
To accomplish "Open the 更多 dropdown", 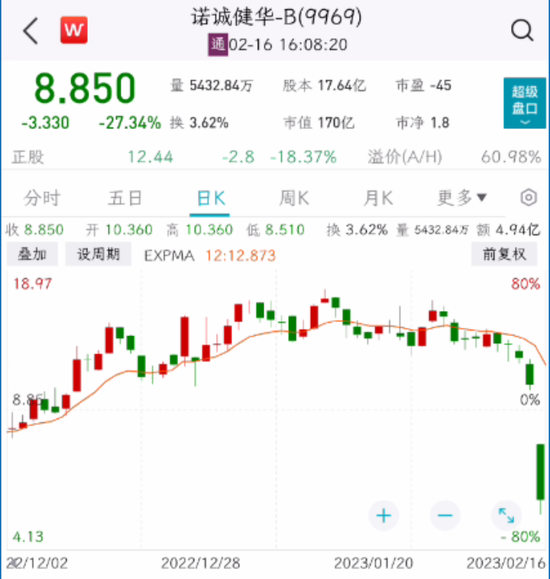I will 462,198.
